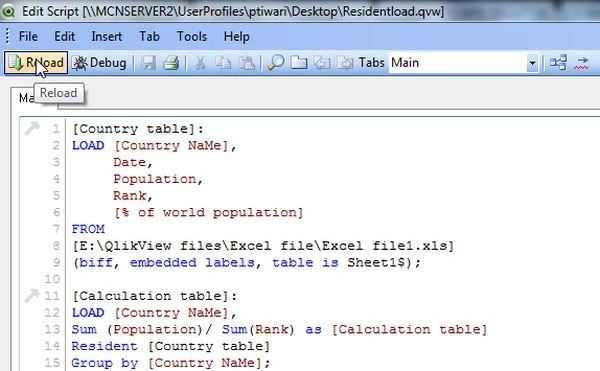Click the Group by clause on line 15
600x371 pixels.
[x=171, y=363]
